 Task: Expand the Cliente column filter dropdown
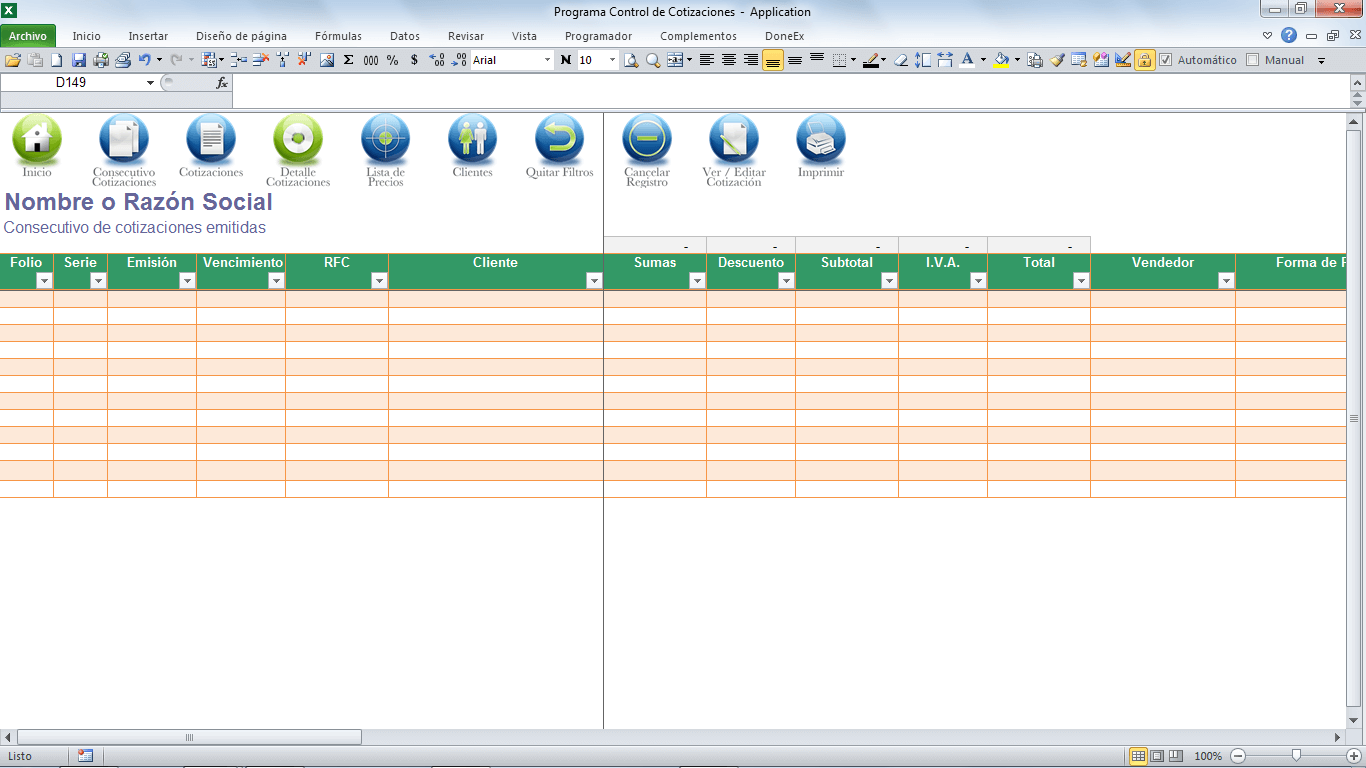point(594,281)
